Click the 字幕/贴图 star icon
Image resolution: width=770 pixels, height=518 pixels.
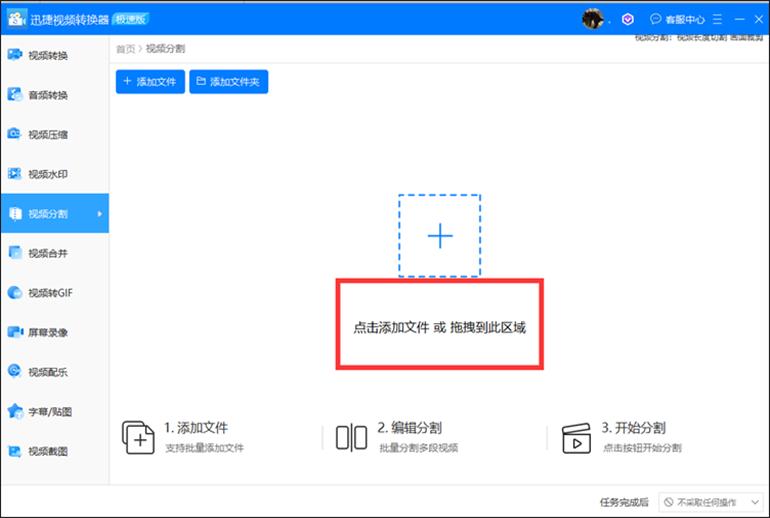(15, 411)
